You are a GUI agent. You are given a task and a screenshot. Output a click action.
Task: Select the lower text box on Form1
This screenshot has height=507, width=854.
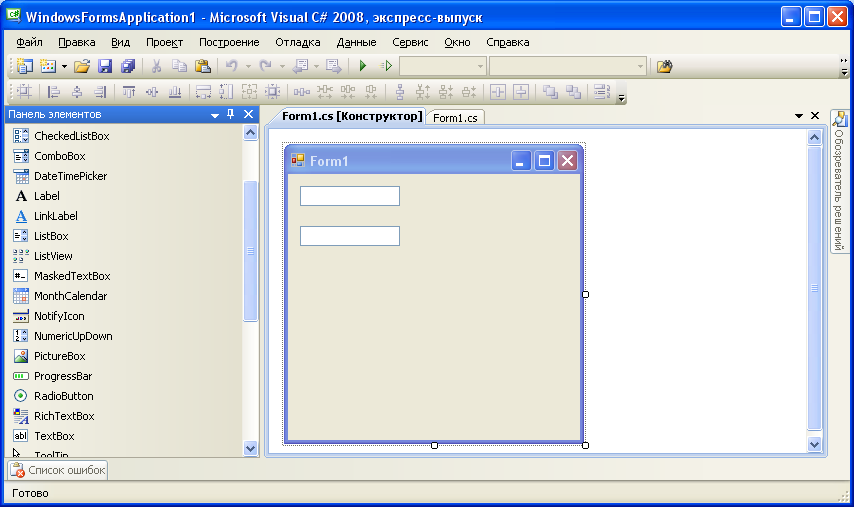tap(350, 236)
